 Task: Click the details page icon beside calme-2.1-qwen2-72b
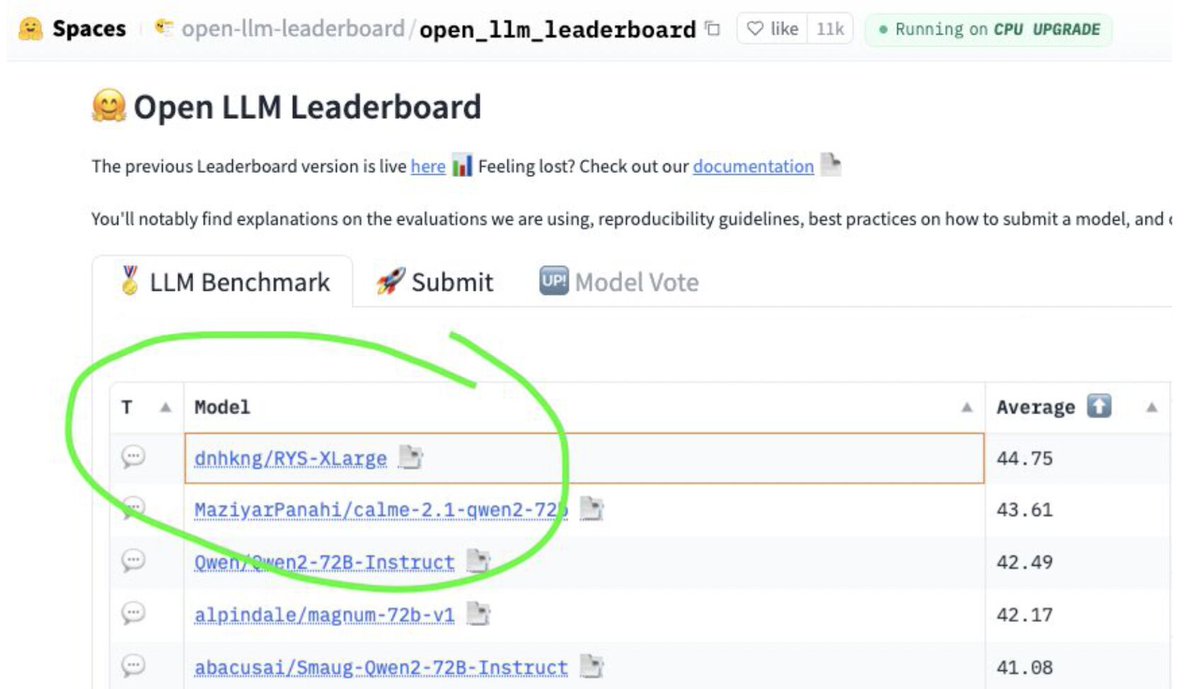[x=592, y=510]
